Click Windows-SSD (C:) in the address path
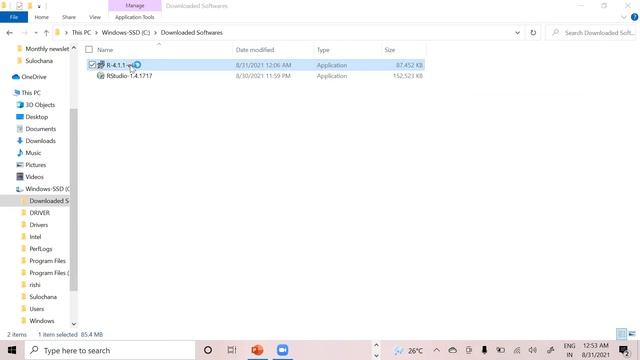The image size is (640, 360). tap(126, 33)
